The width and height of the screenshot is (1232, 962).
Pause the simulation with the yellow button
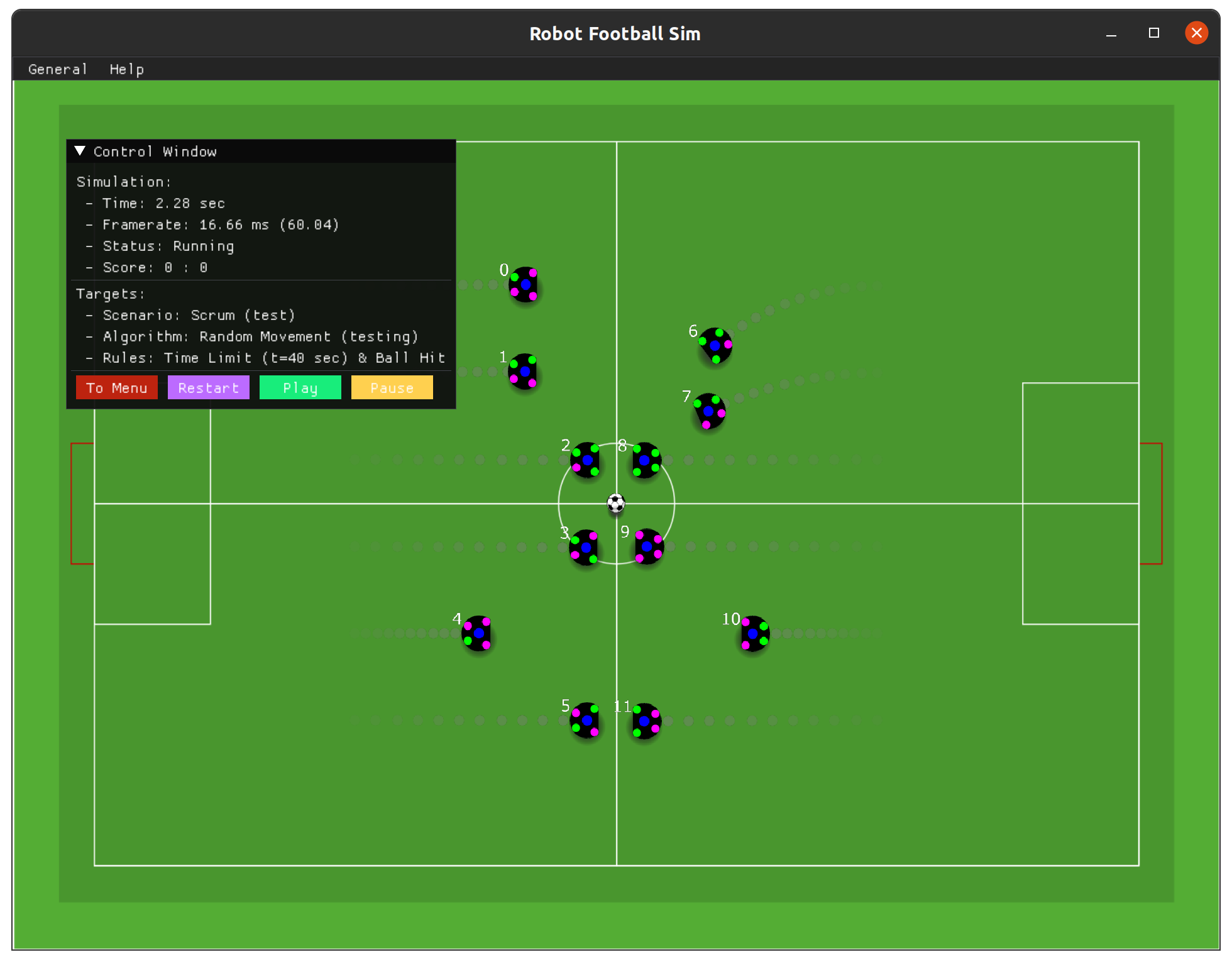tap(392, 388)
